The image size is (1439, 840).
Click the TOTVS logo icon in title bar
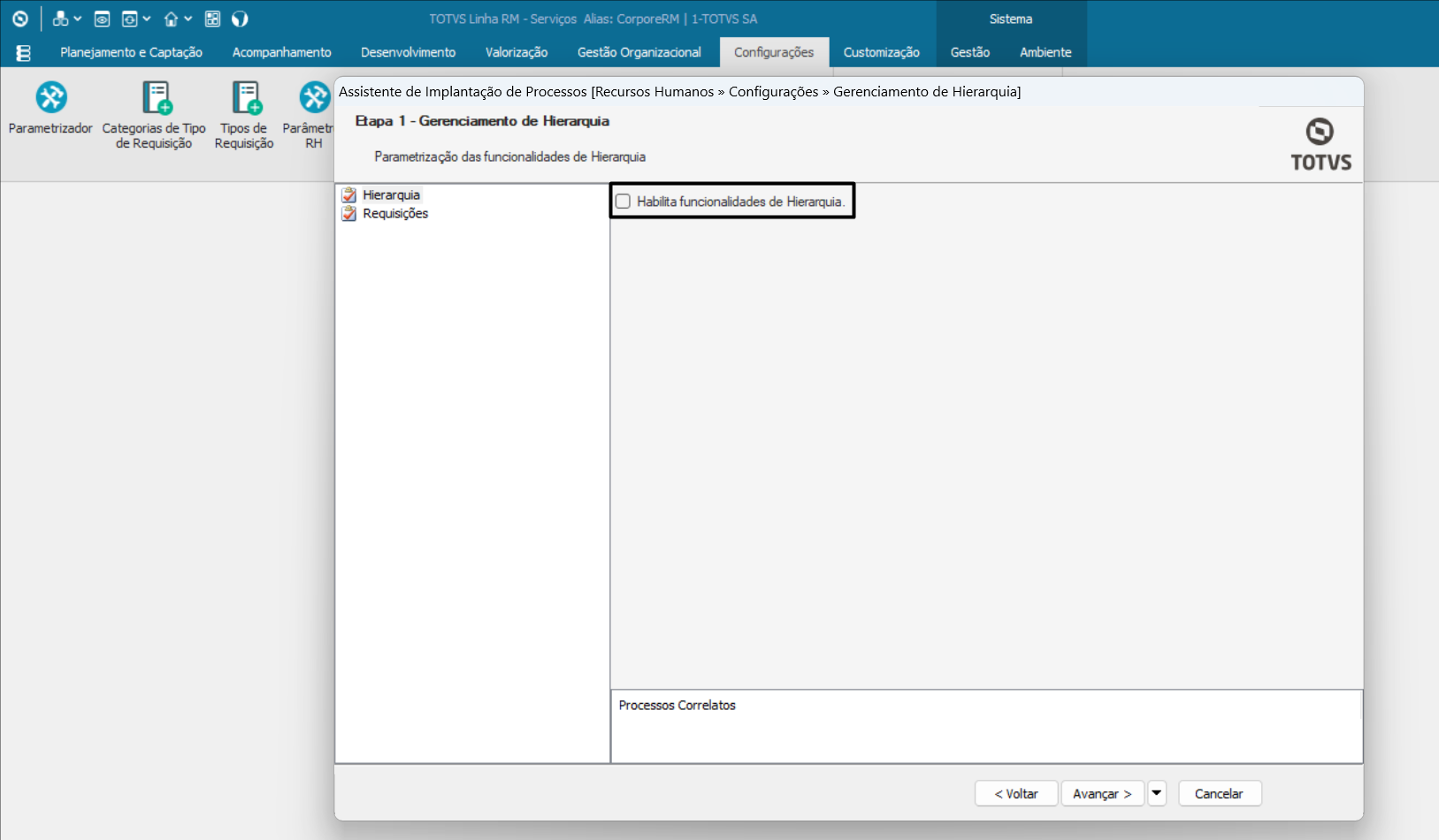(x=19, y=19)
